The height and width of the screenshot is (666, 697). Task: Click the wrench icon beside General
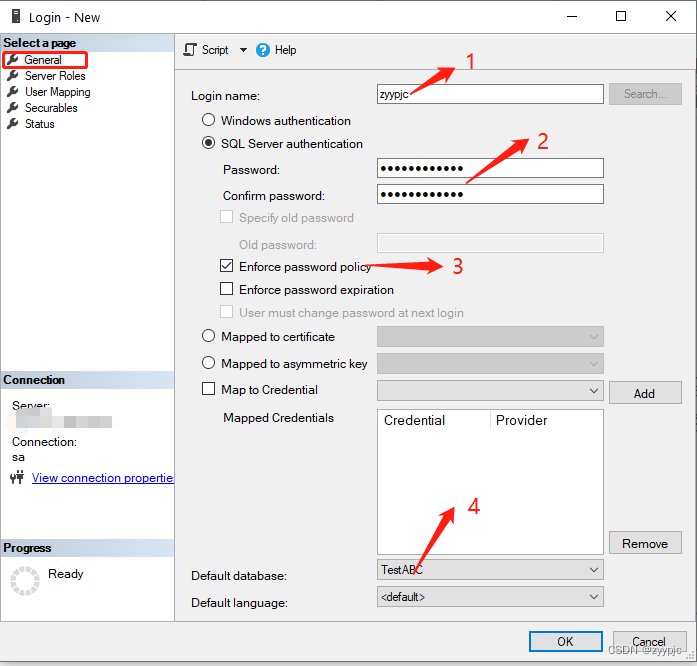click(x=13, y=60)
